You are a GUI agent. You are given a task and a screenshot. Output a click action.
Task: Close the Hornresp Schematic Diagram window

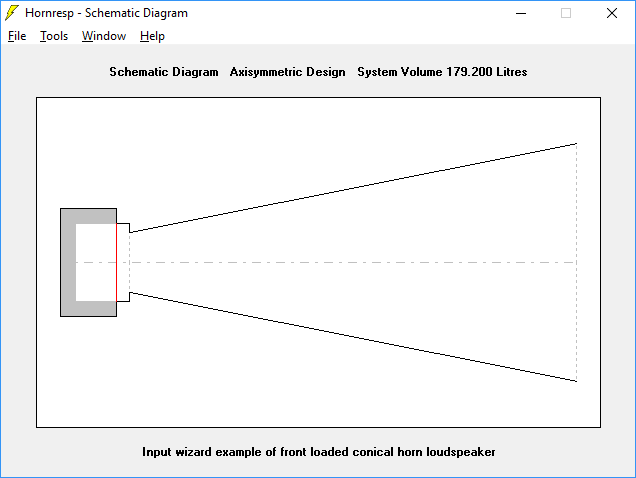(612, 13)
